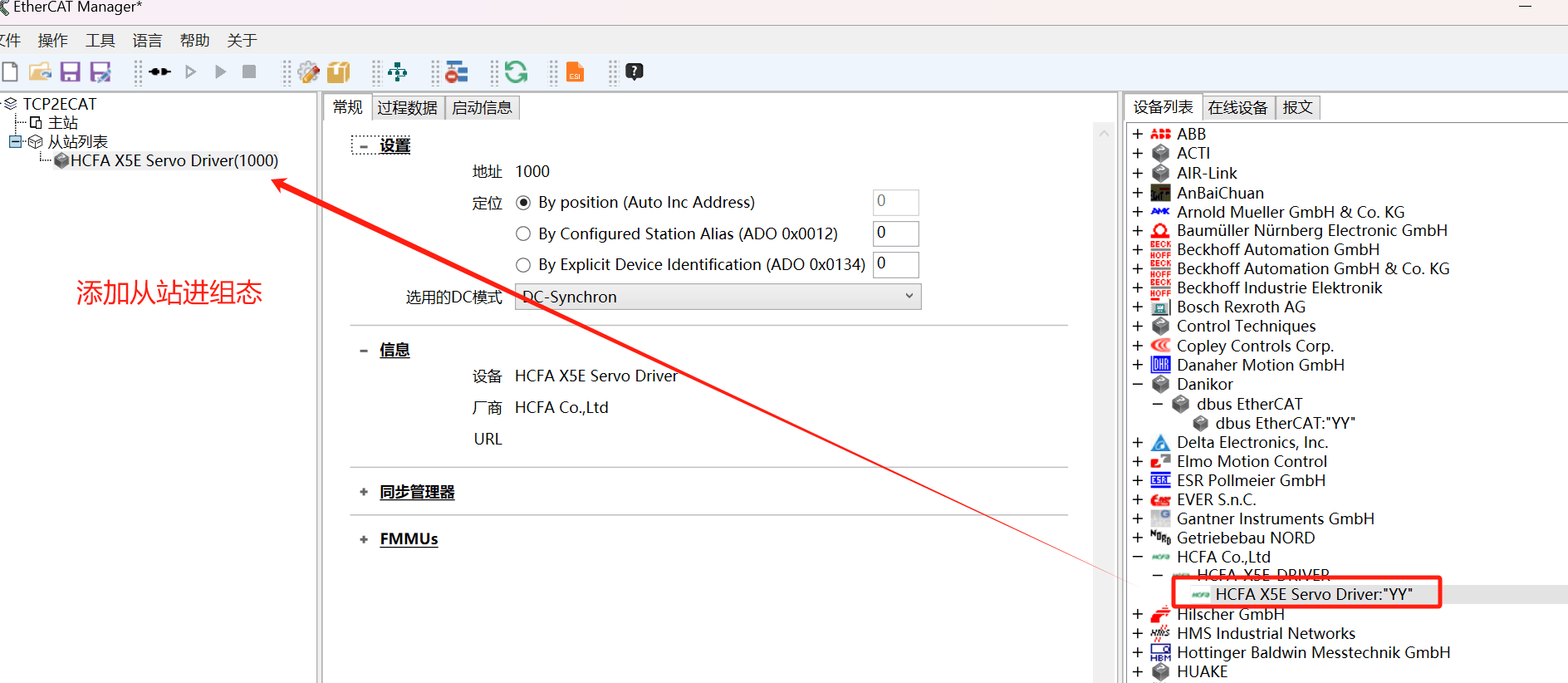Select the 主站 tree node
The width and height of the screenshot is (1568, 683).
pyautogui.click(x=62, y=123)
